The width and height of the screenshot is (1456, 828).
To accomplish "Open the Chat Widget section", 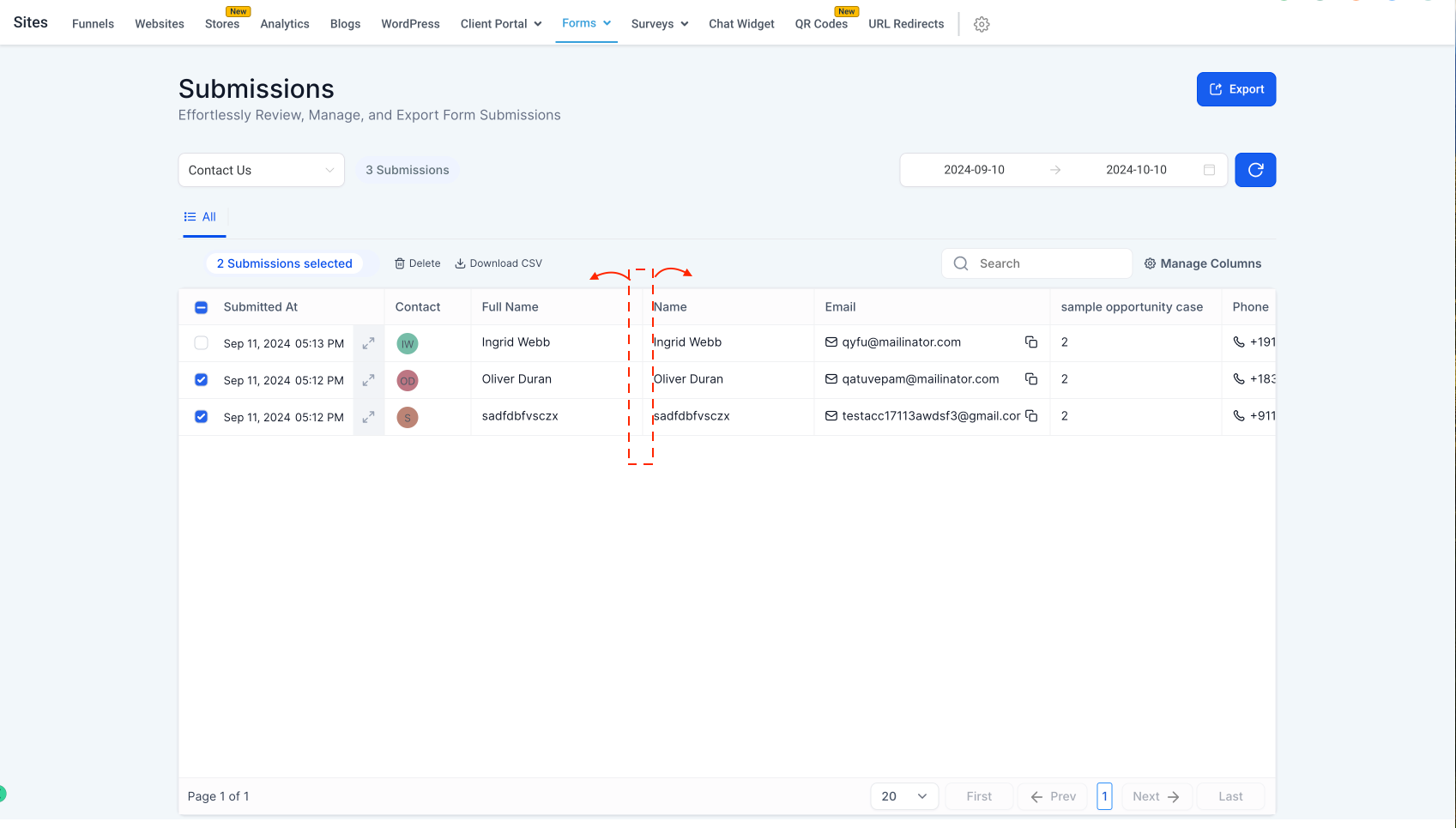I will tap(741, 24).
